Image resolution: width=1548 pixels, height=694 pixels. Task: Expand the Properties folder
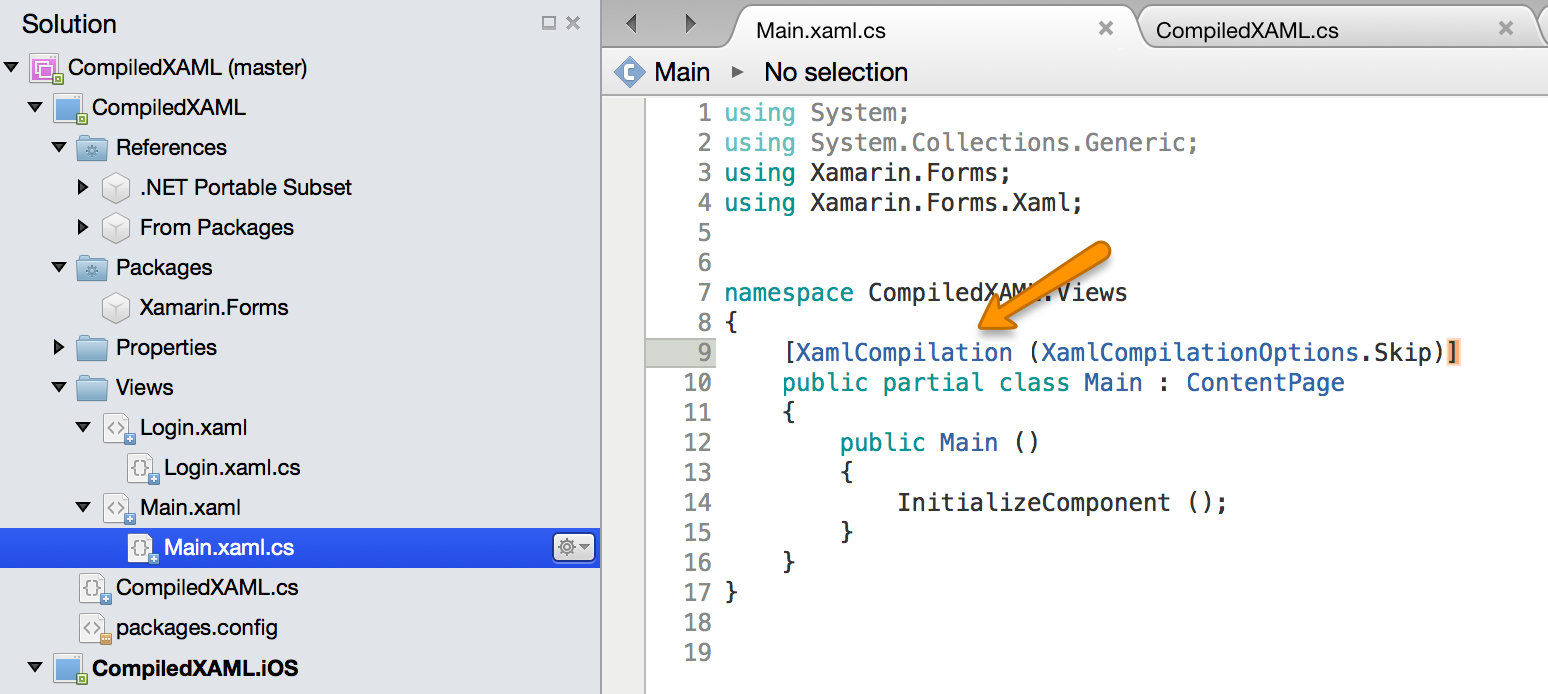[58, 347]
